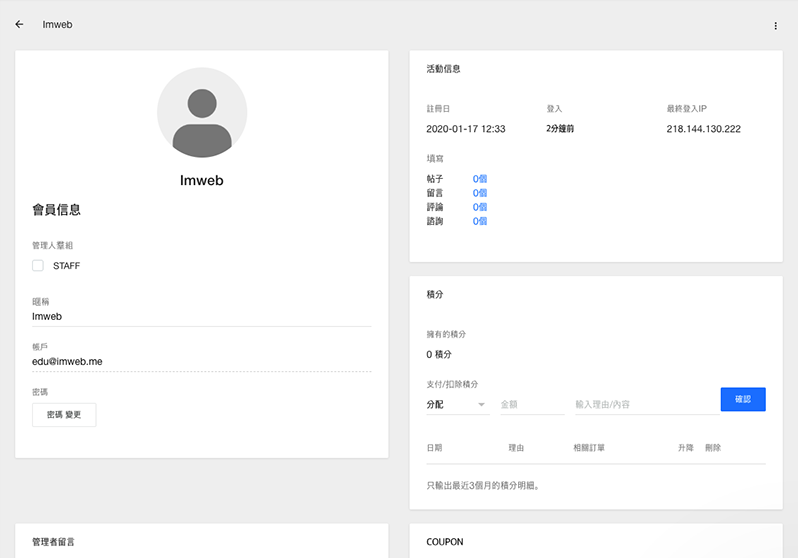The image size is (798, 558).
Task: Focus the 輸入理由/內容 reason input field
Action: pos(647,404)
